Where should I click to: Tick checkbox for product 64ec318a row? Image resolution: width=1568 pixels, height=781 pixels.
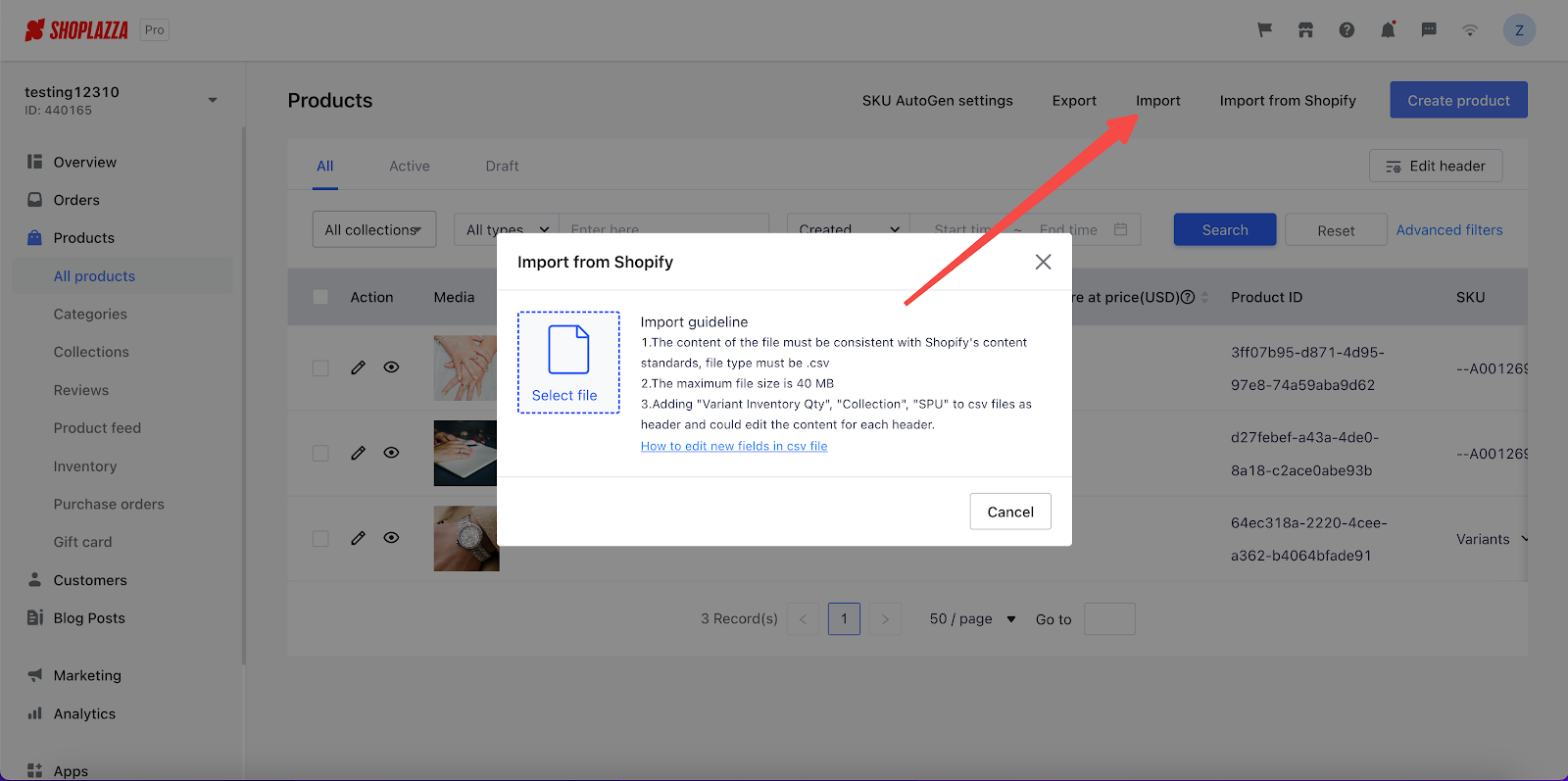click(x=320, y=539)
